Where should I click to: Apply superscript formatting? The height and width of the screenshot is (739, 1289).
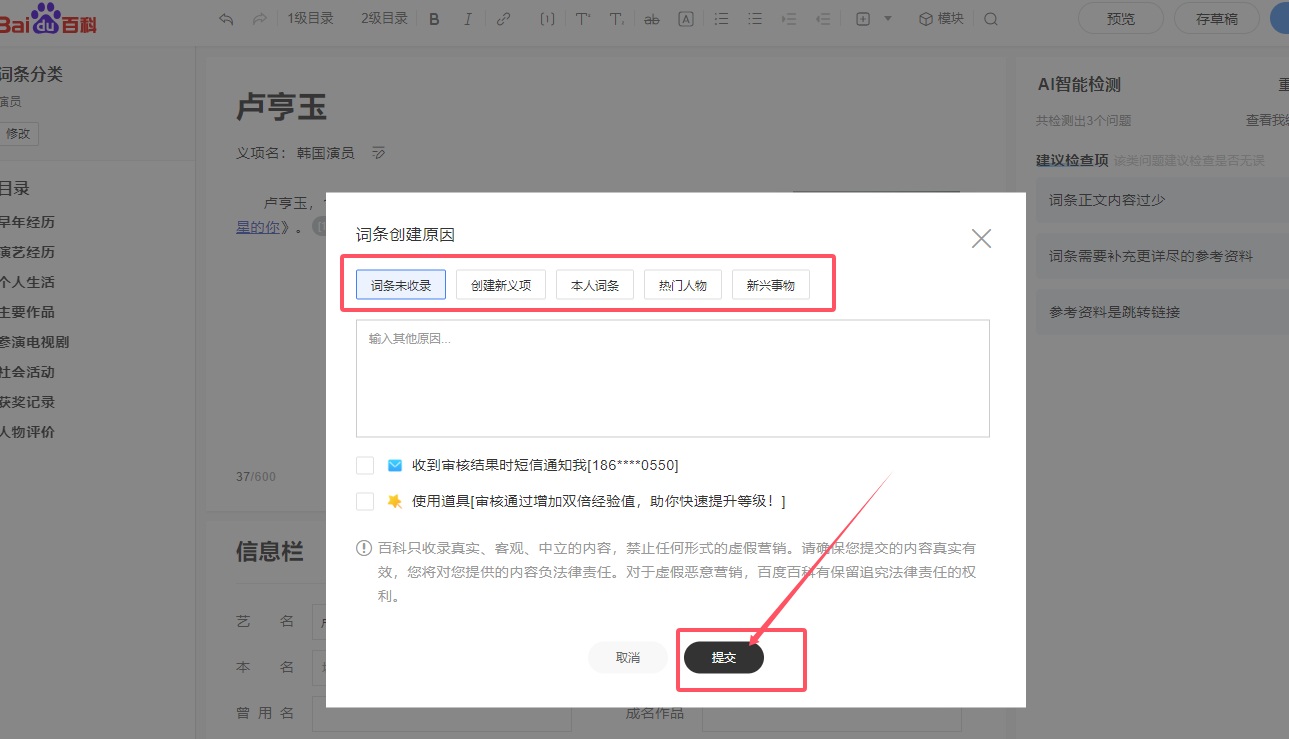pos(583,19)
